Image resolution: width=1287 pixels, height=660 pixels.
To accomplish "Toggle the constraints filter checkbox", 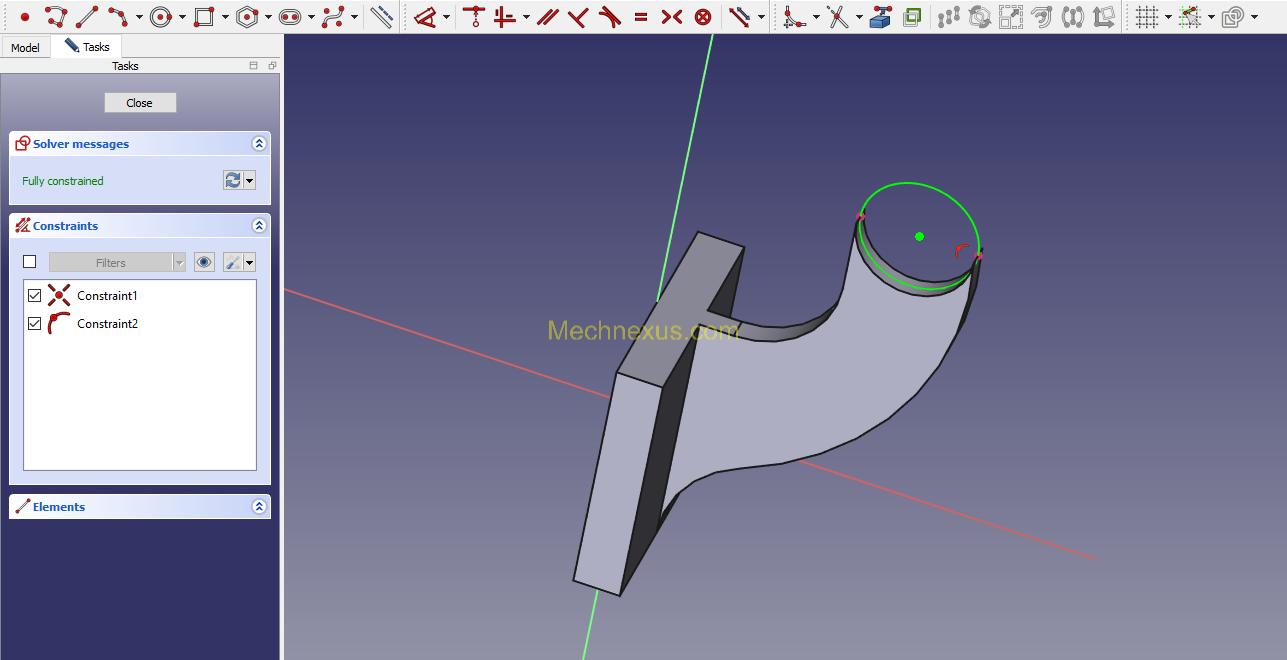I will 30,262.
